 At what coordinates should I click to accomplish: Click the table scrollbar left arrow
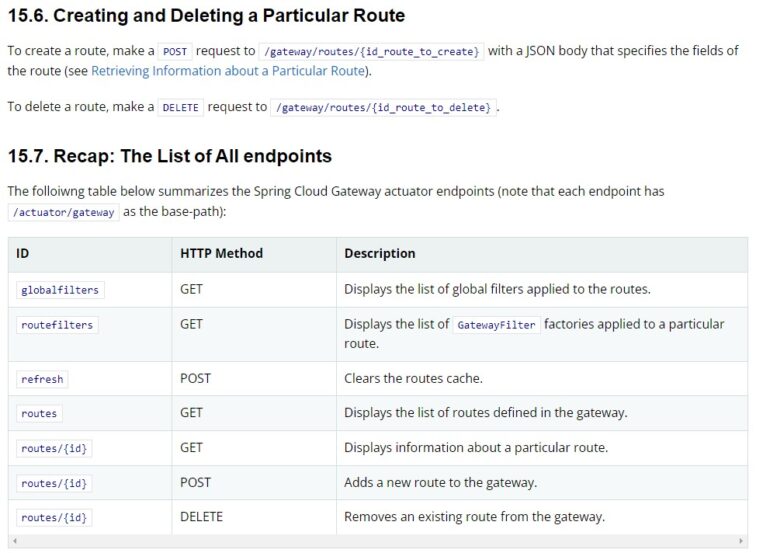(x=15, y=541)
